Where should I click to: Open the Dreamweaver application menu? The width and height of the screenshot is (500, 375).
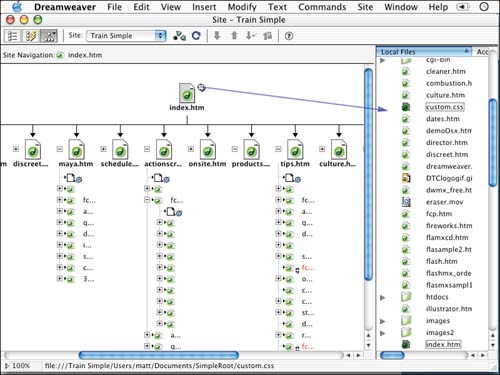click(x=65, y=7)
